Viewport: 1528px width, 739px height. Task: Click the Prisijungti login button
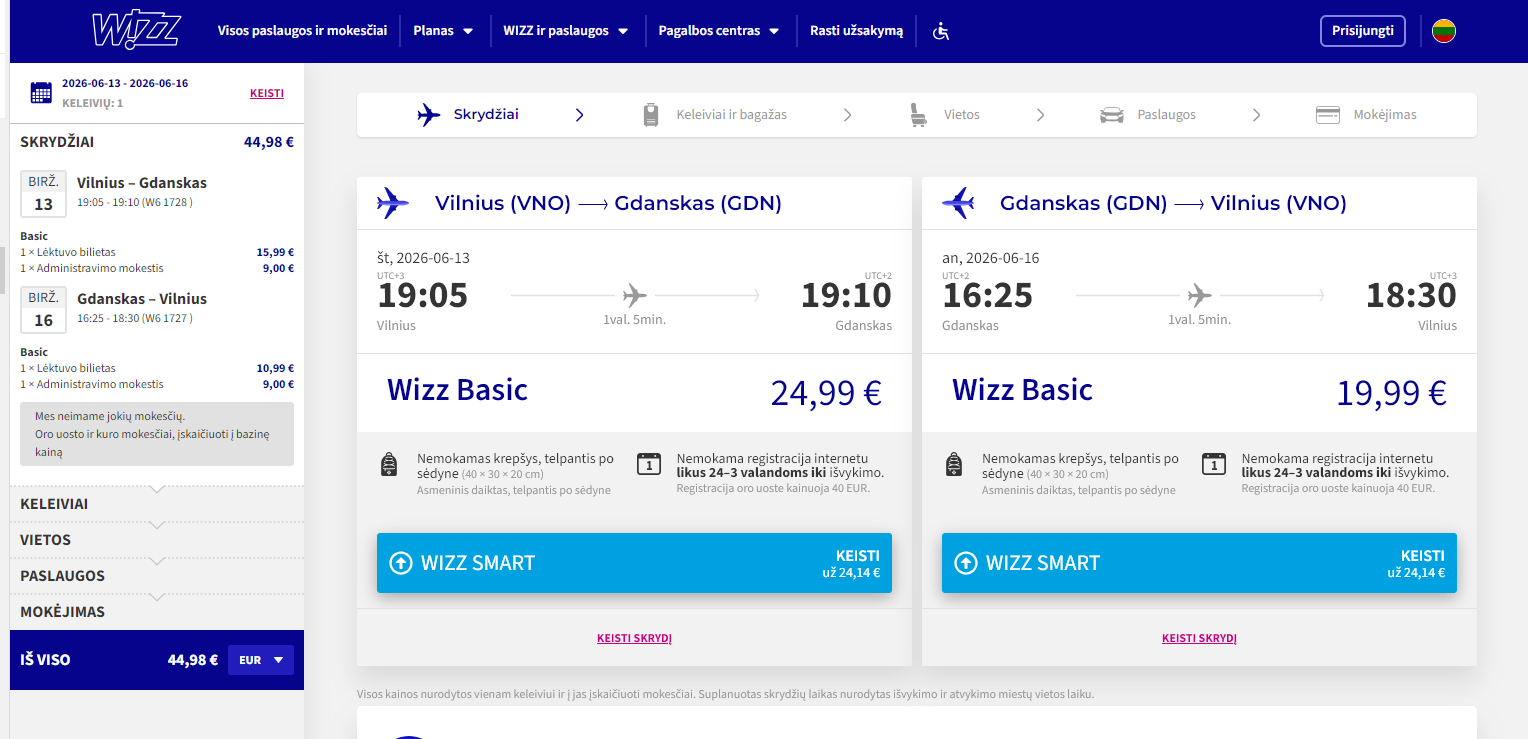[x=1362, y=31]
